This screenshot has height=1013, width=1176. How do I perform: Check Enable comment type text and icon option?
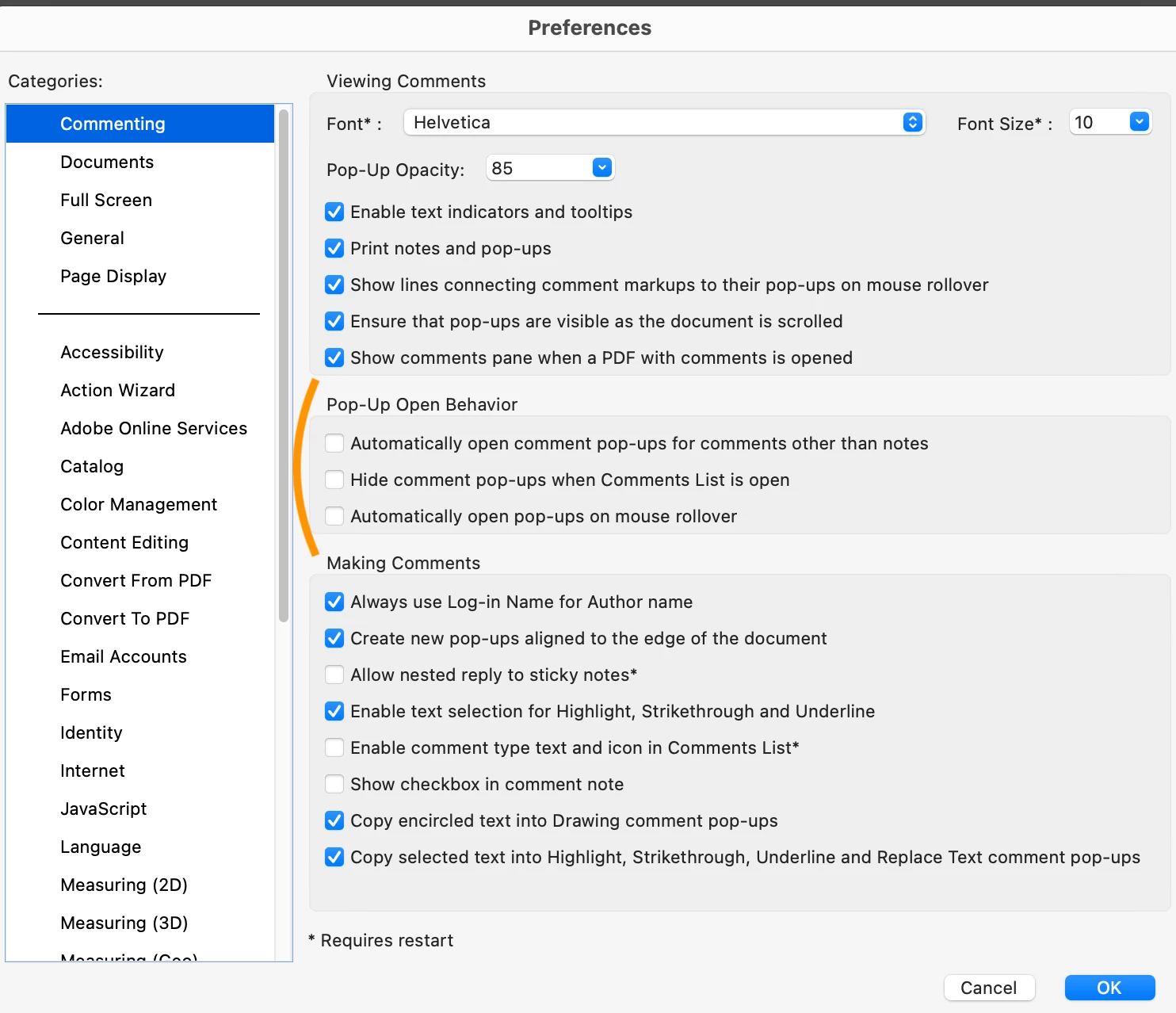[x=334, y=748]
